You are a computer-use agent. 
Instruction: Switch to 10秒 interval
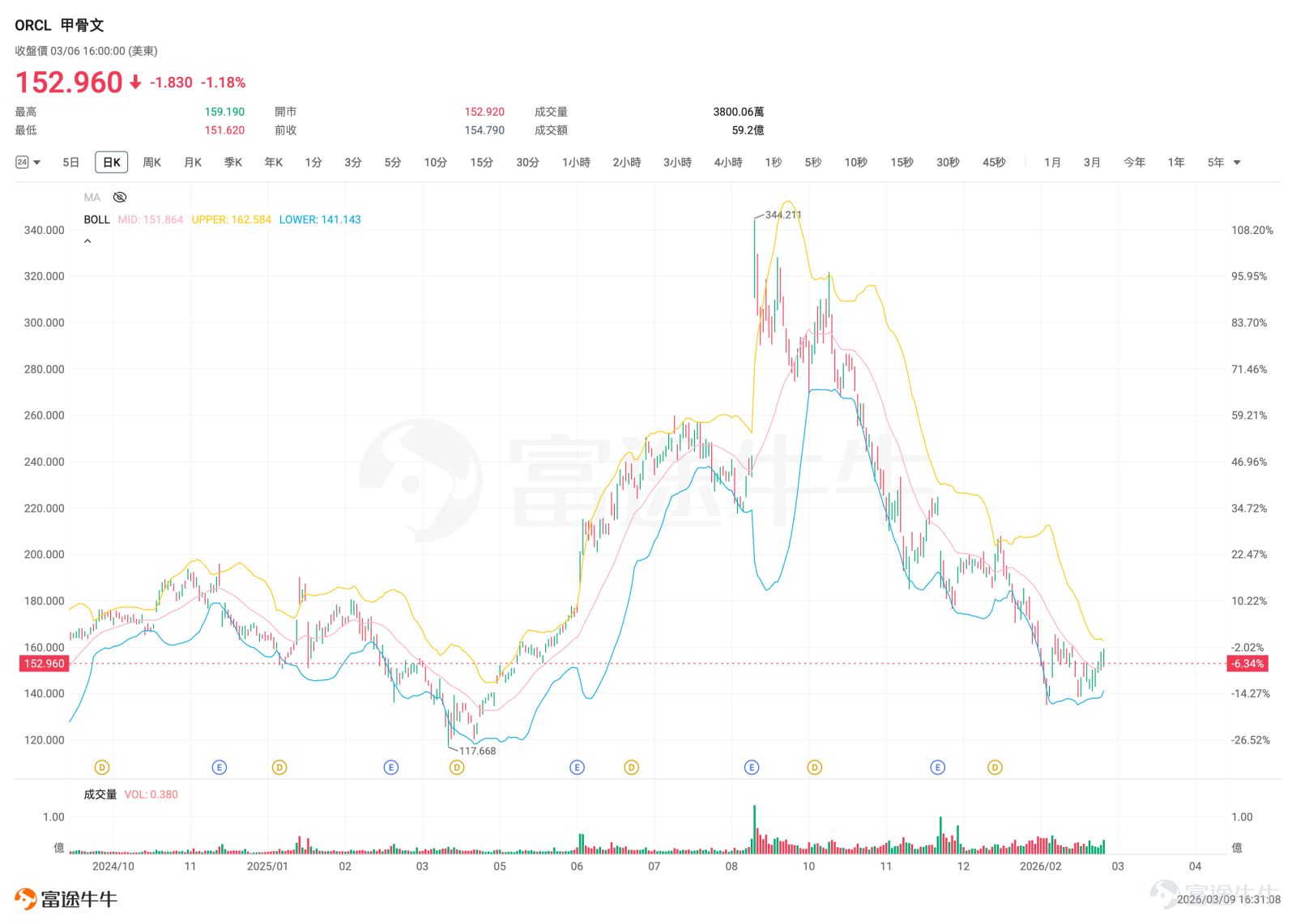click(x=856, y=163)
